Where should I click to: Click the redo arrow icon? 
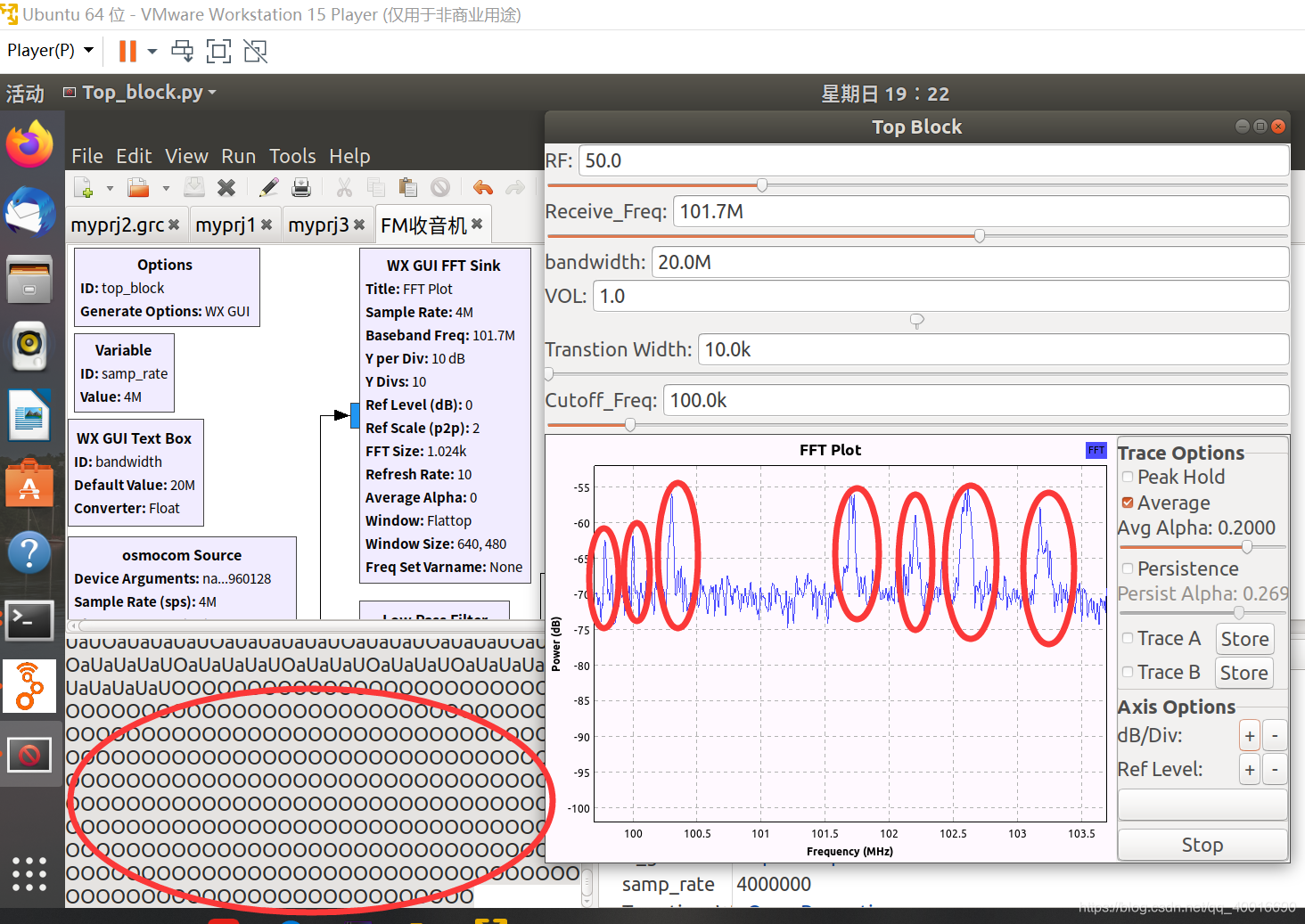coord(515,188)
